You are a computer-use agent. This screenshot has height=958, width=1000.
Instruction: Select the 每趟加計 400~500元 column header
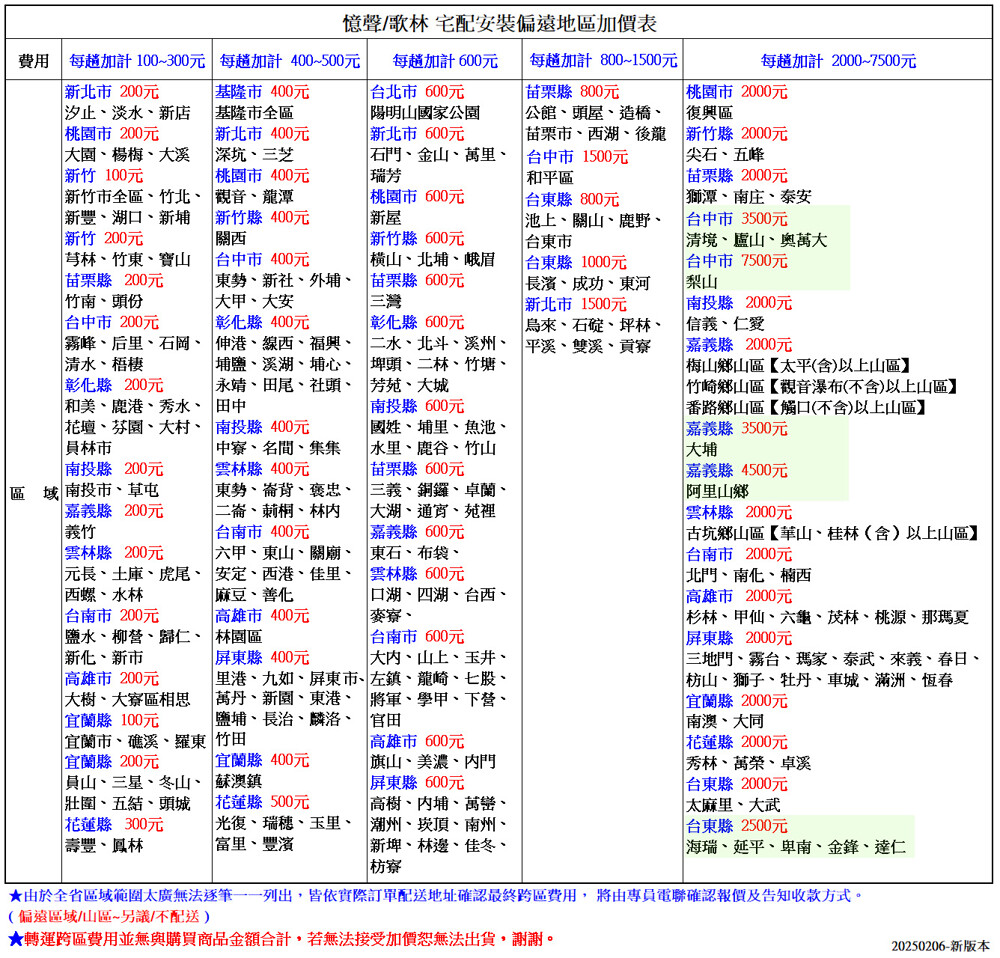(289, 61)
